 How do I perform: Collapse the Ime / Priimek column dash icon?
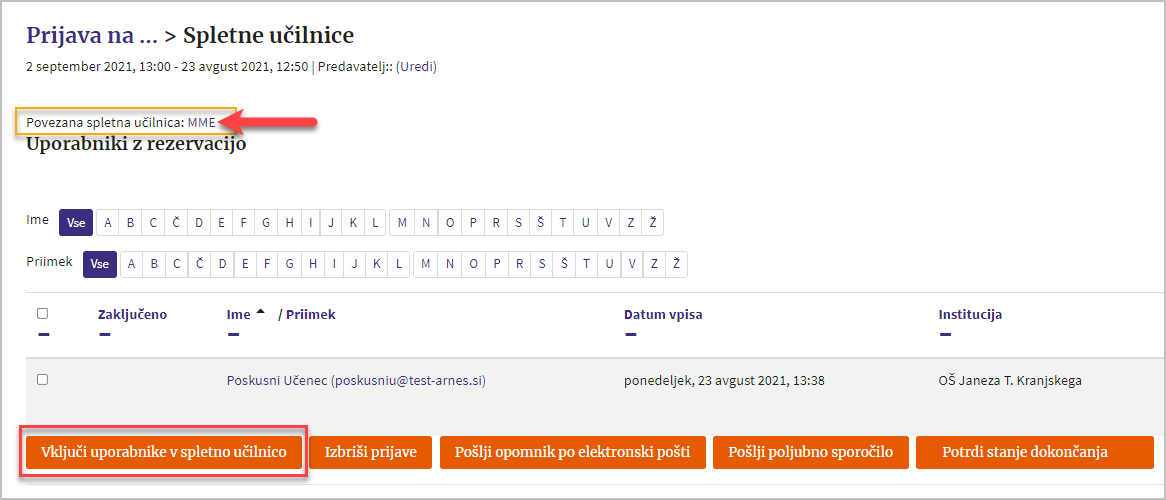(233, 335)
